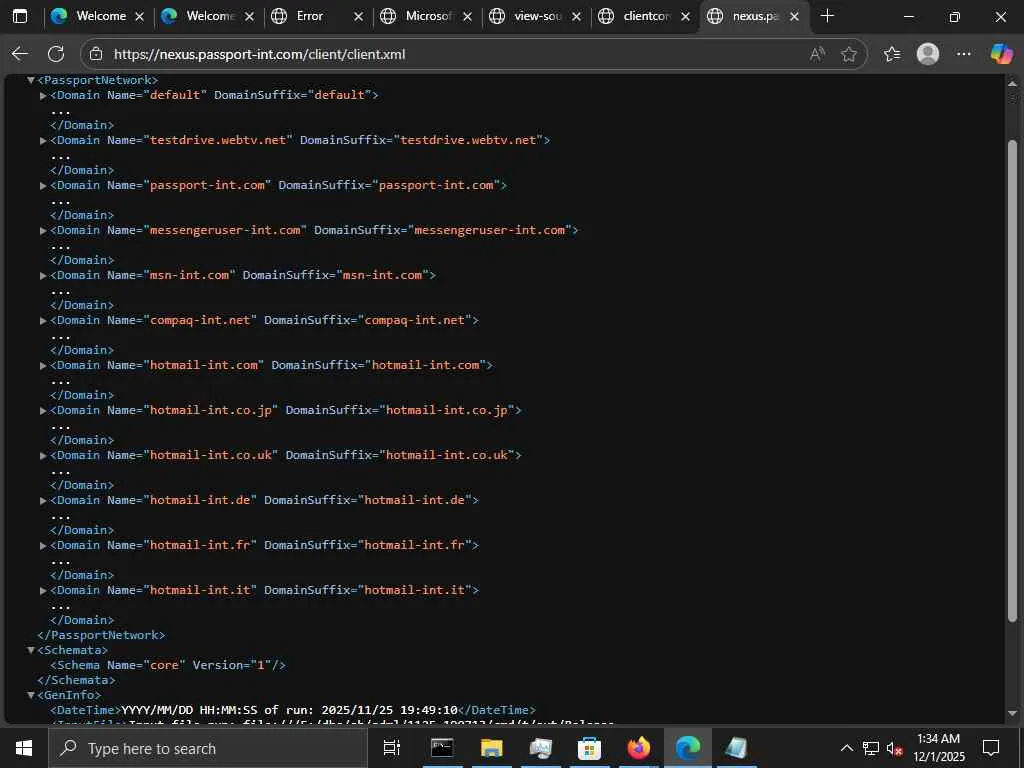Image resolution: width=1024 pixels, height=768 pixels.
Task: Add this page to favorites
Action: point(849,54)
